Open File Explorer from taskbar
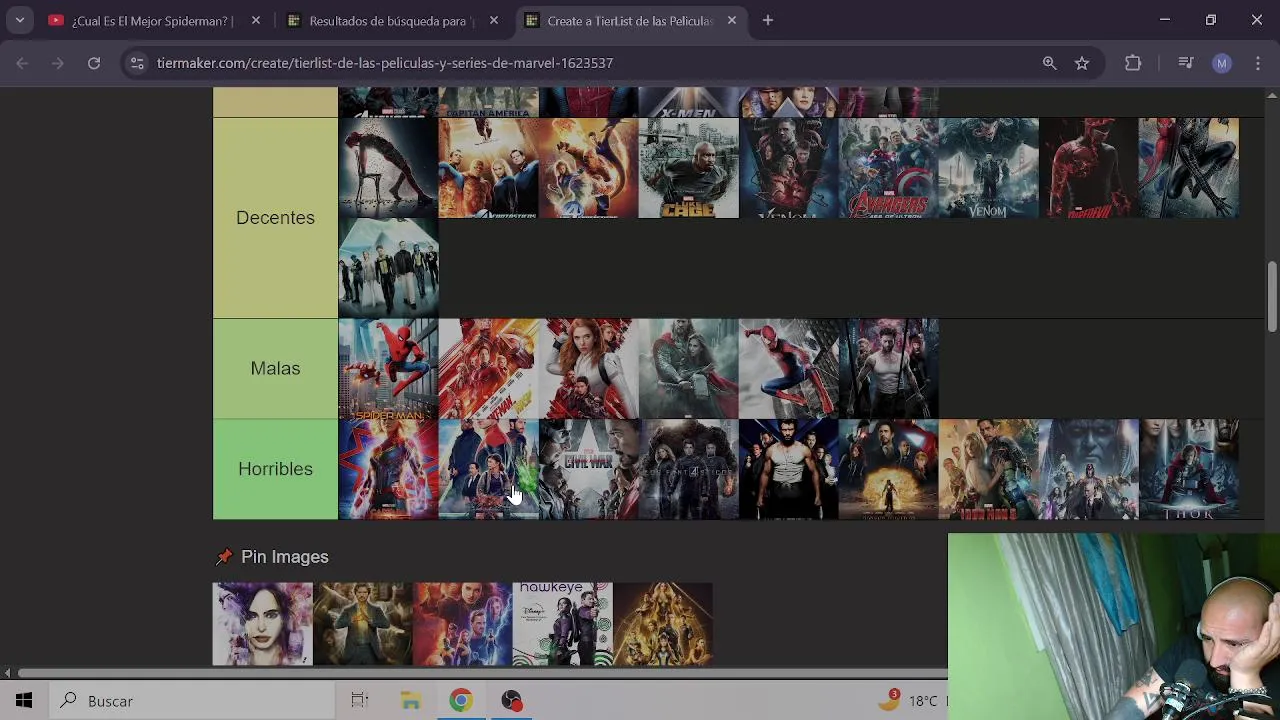Image resolution: width=1280 pixels, height=720 pixels. tap(411, 701)
